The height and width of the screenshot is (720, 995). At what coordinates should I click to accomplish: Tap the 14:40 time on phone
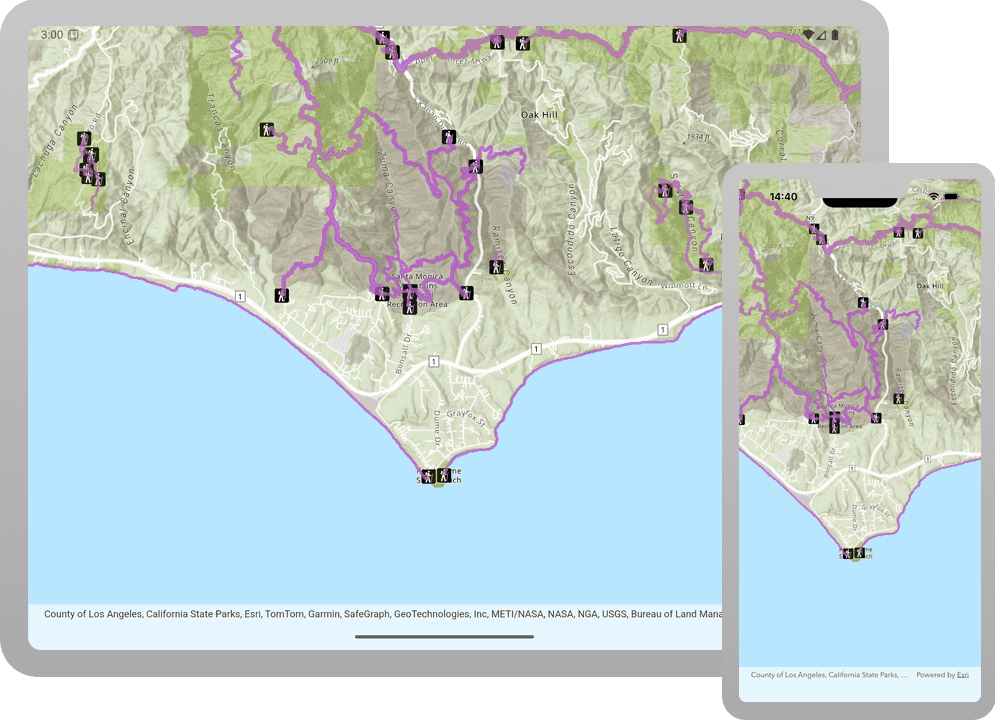click(x=784, y=197)
